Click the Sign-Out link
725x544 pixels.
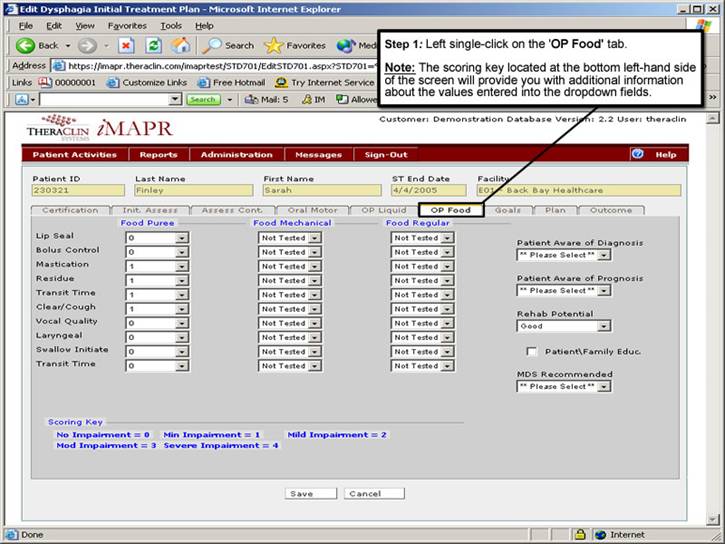385,155
